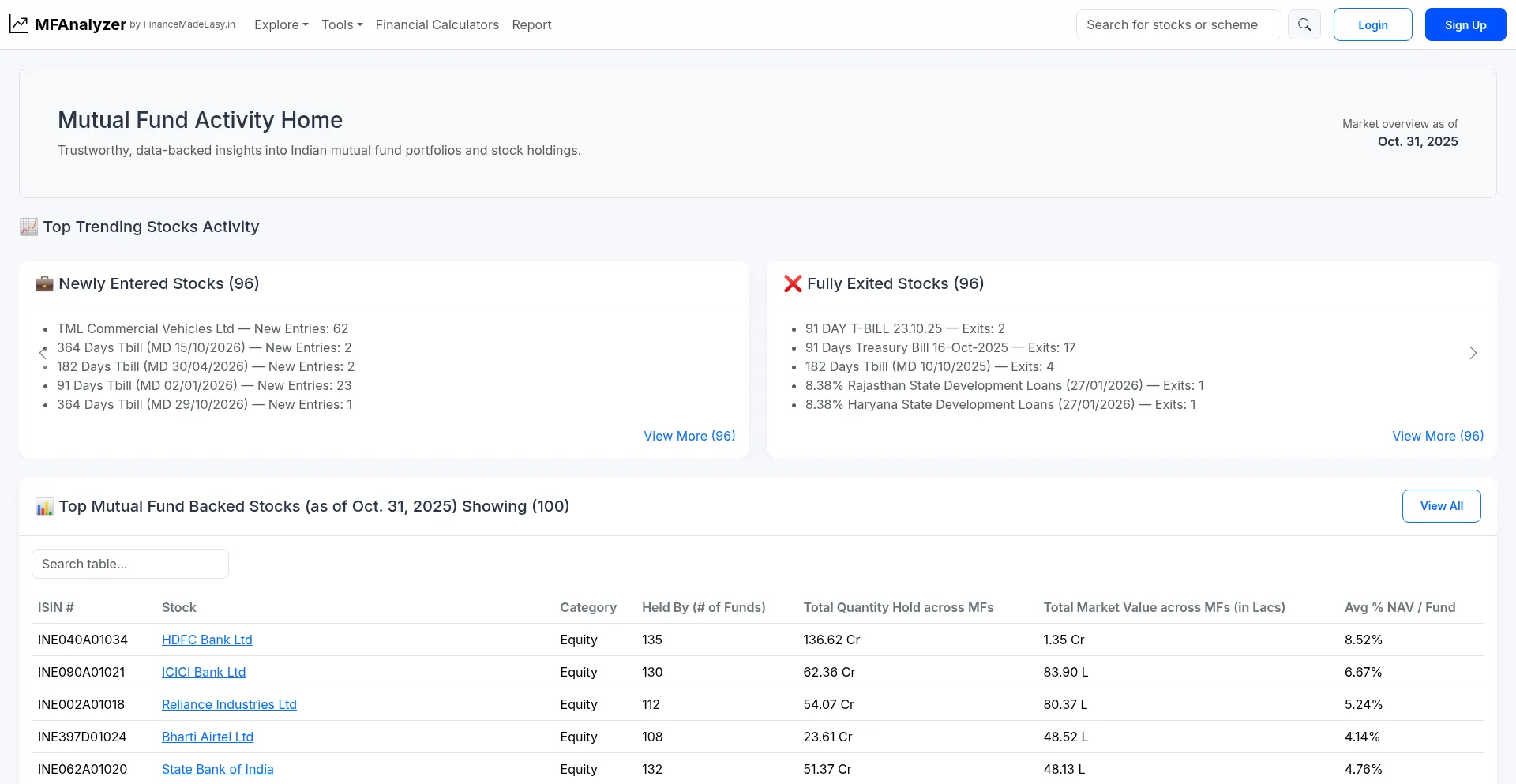Click 8.38% Rajasthan State Development Loans entry
1516x784 pixels.
(1004, 385)
